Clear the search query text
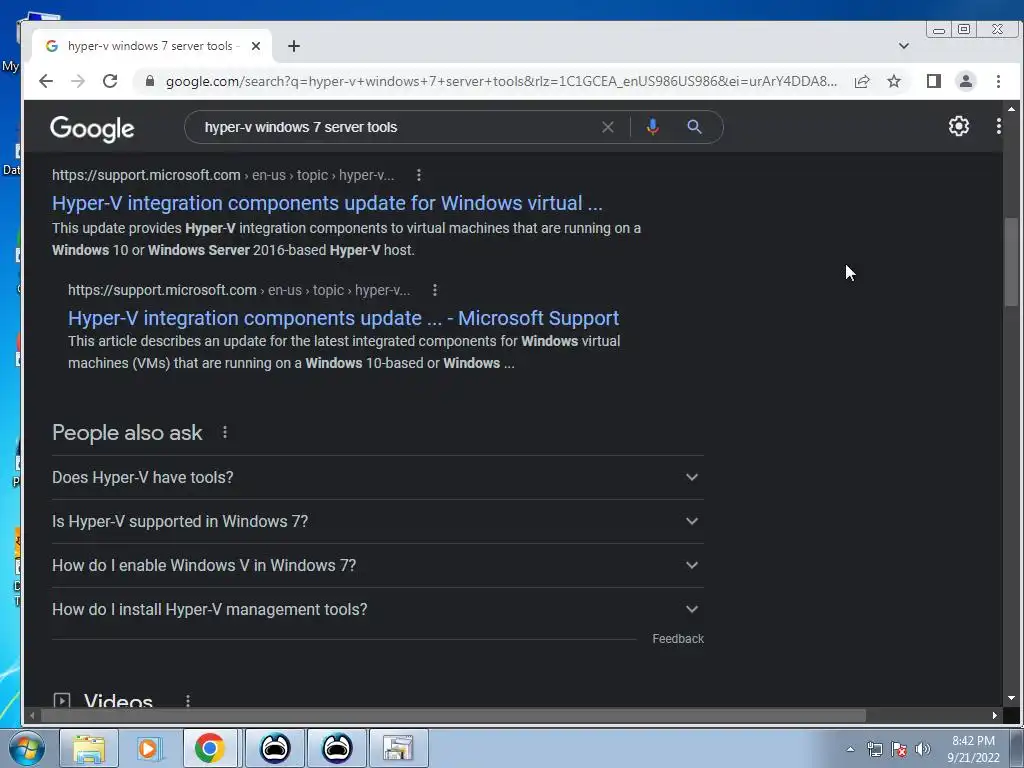The image size is (1024, 768). pyautogui.click(x=607, y=127)
